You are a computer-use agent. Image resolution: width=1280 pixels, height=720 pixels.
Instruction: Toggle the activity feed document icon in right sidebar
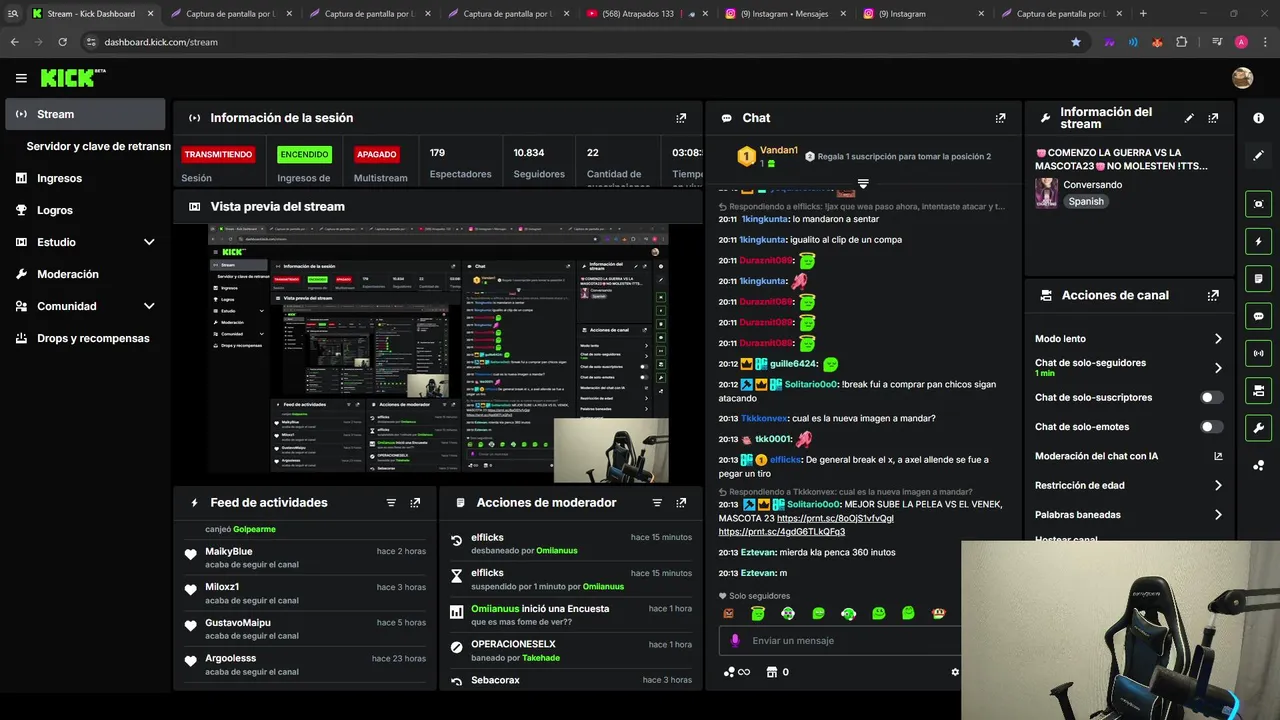click(1258, 278)
